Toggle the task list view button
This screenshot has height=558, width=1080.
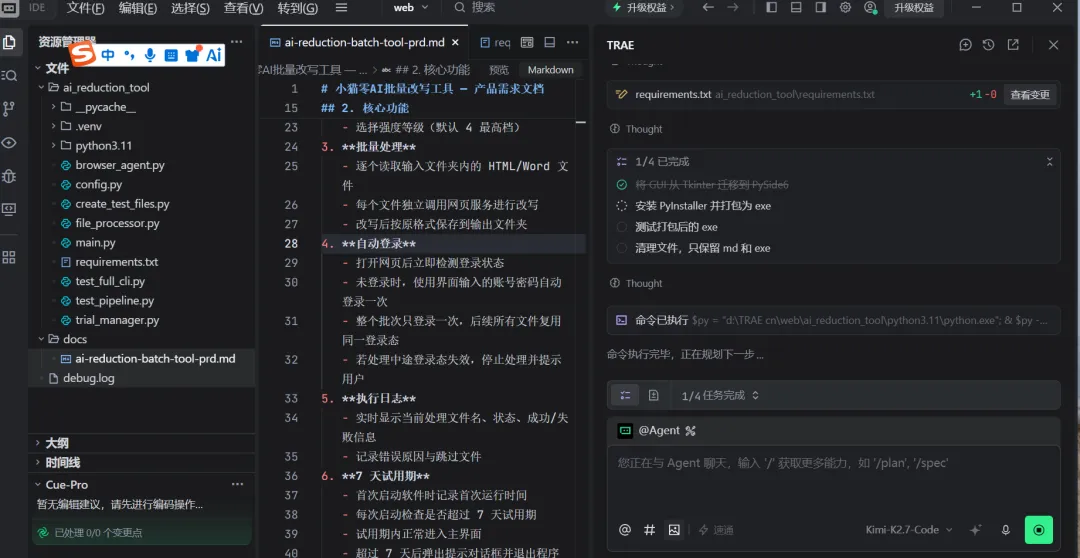pyautogui.click(x=625, y=395)
